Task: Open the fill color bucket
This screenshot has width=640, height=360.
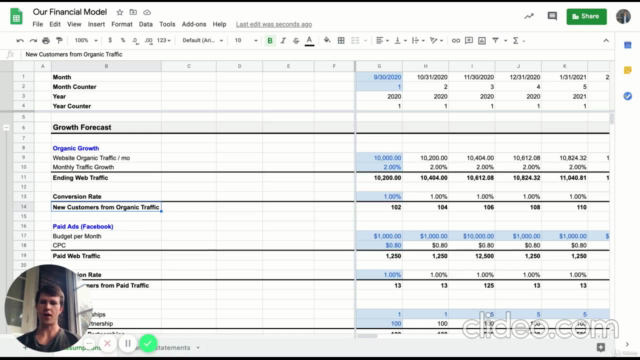Action: (x=327, y=40)
